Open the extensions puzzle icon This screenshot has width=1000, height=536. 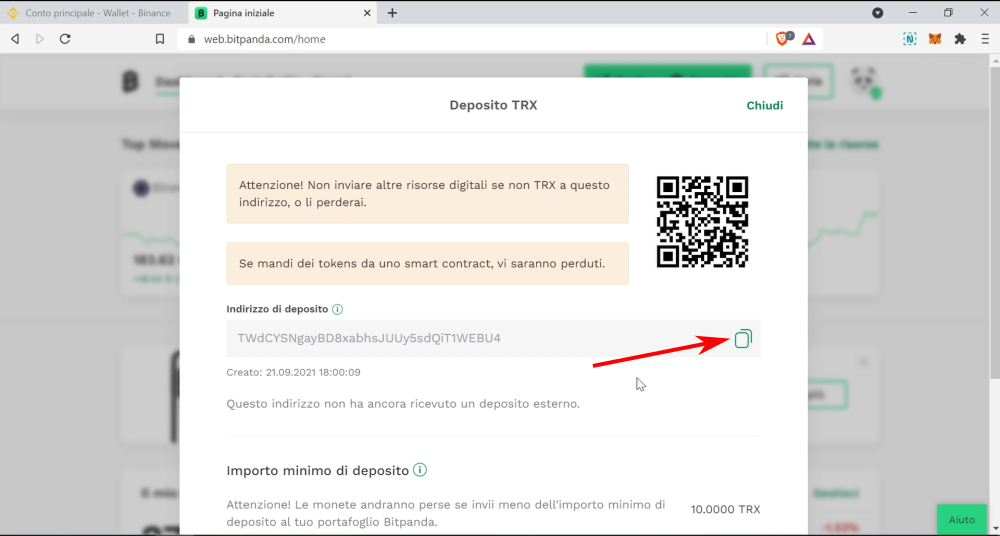pyautogui.click(x=960, y=39)
